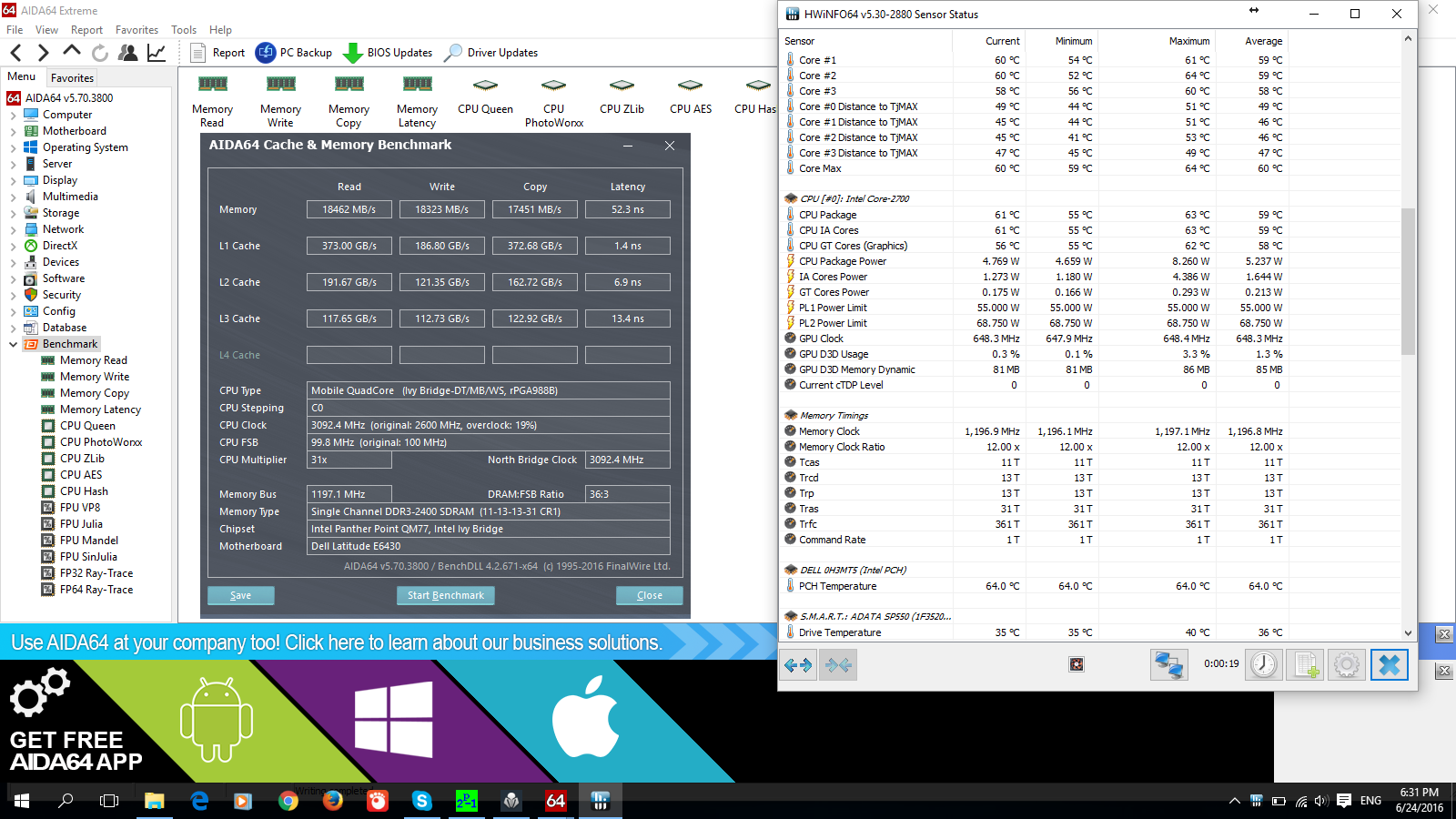
Task: Open Chrome from the taskbar
Action: (288, 801)
